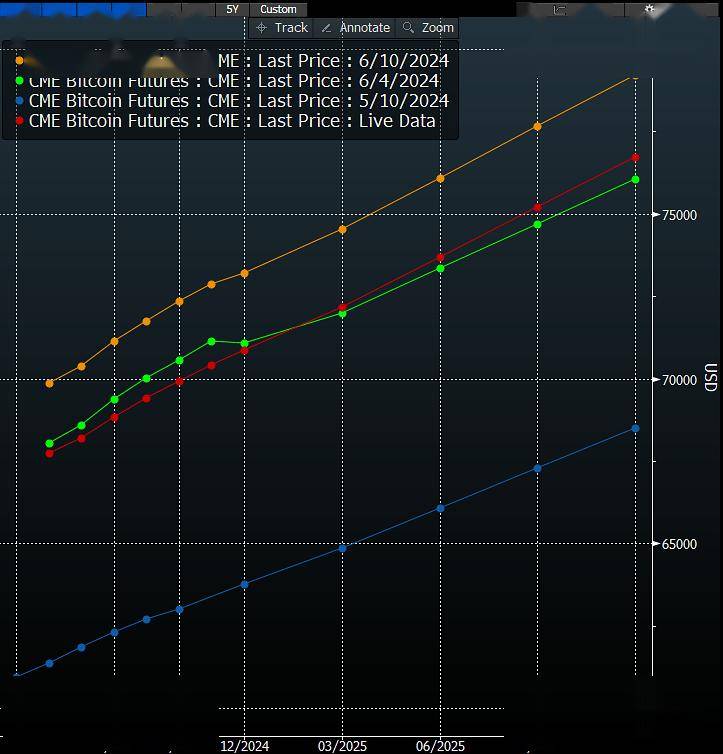Image resolution: width=723 pixels, height=754 pixels.
Task: Click orange curve point at 03/2025
Action: 342,229
